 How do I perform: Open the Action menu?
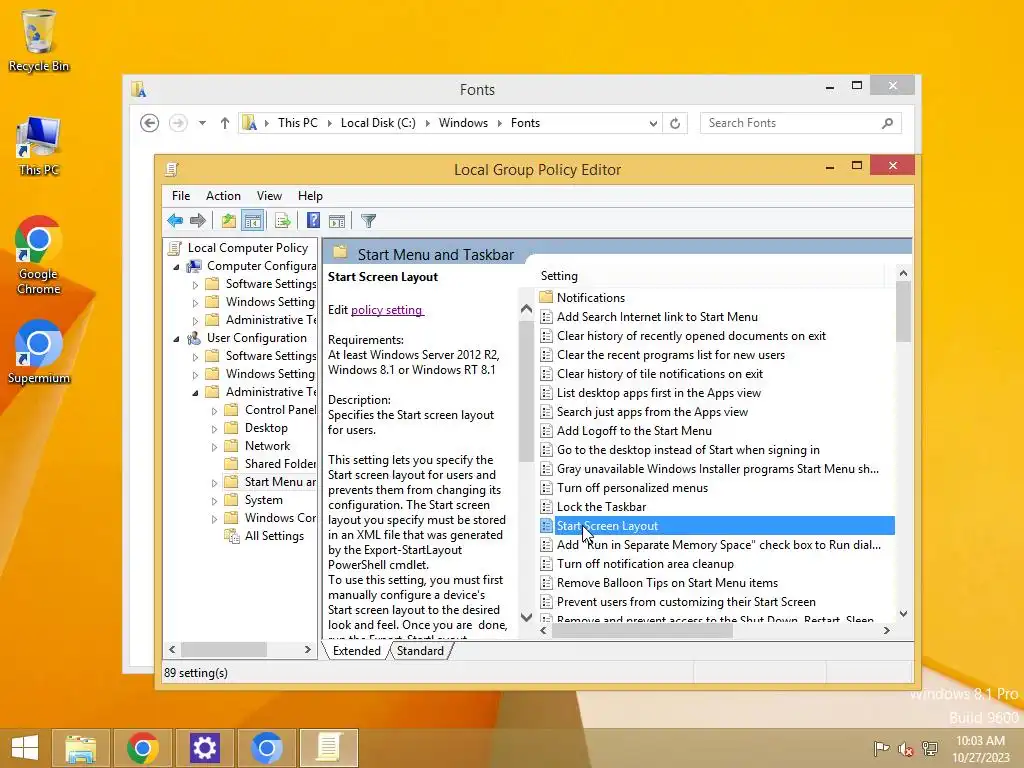[223, 196]
